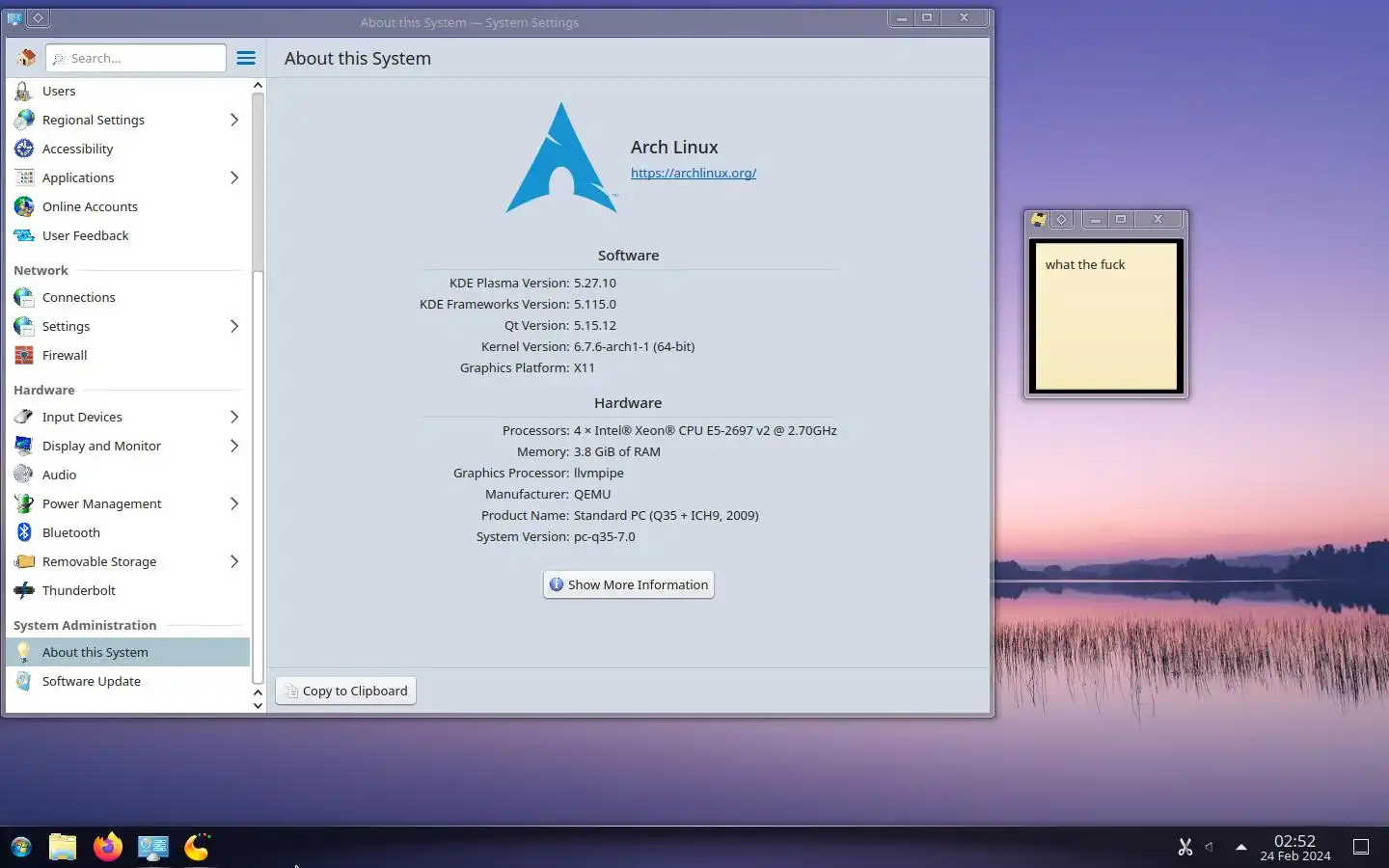Click About this System lightbulb icon

click(24, 652)
